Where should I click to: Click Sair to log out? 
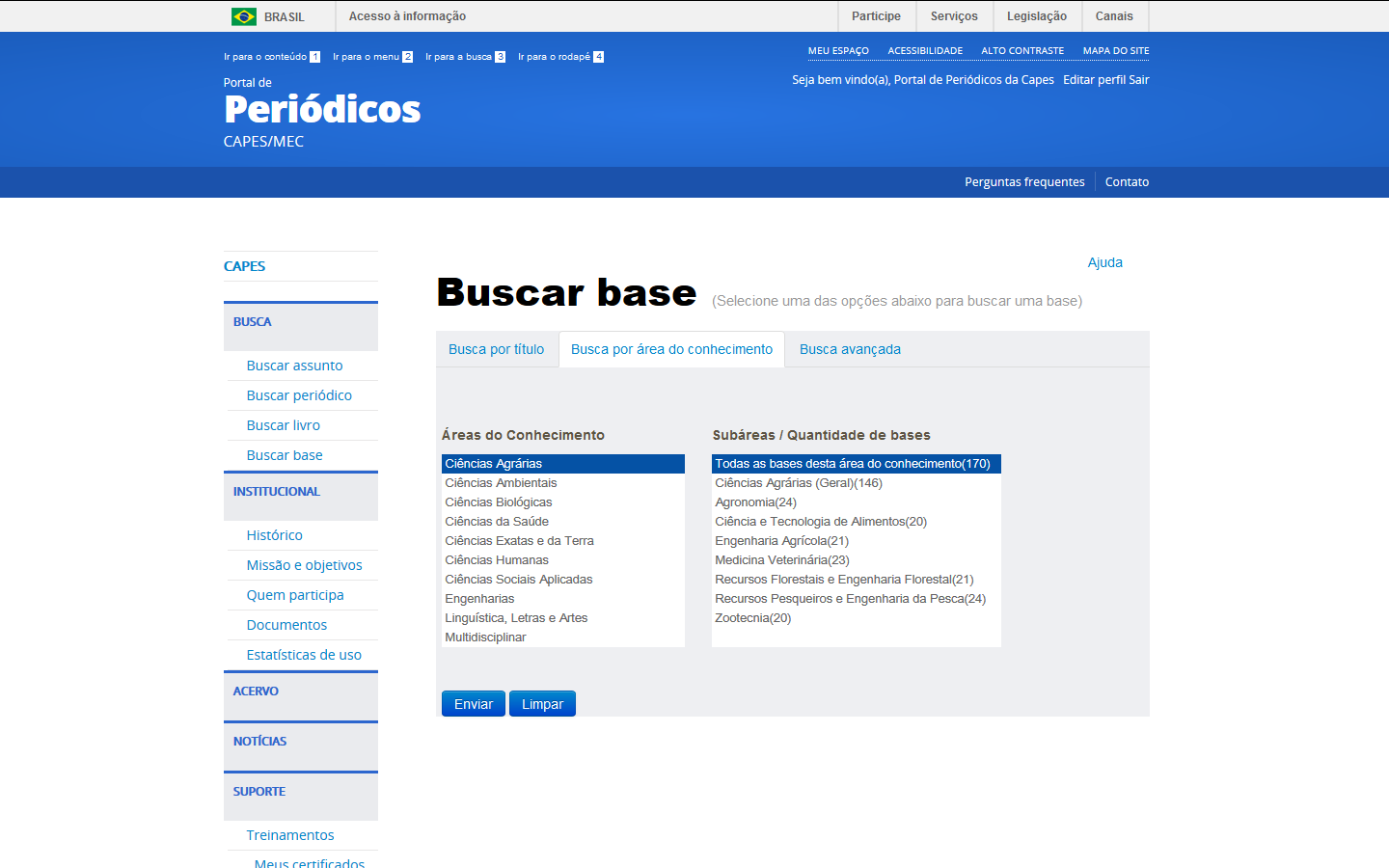coord(1139,80)
